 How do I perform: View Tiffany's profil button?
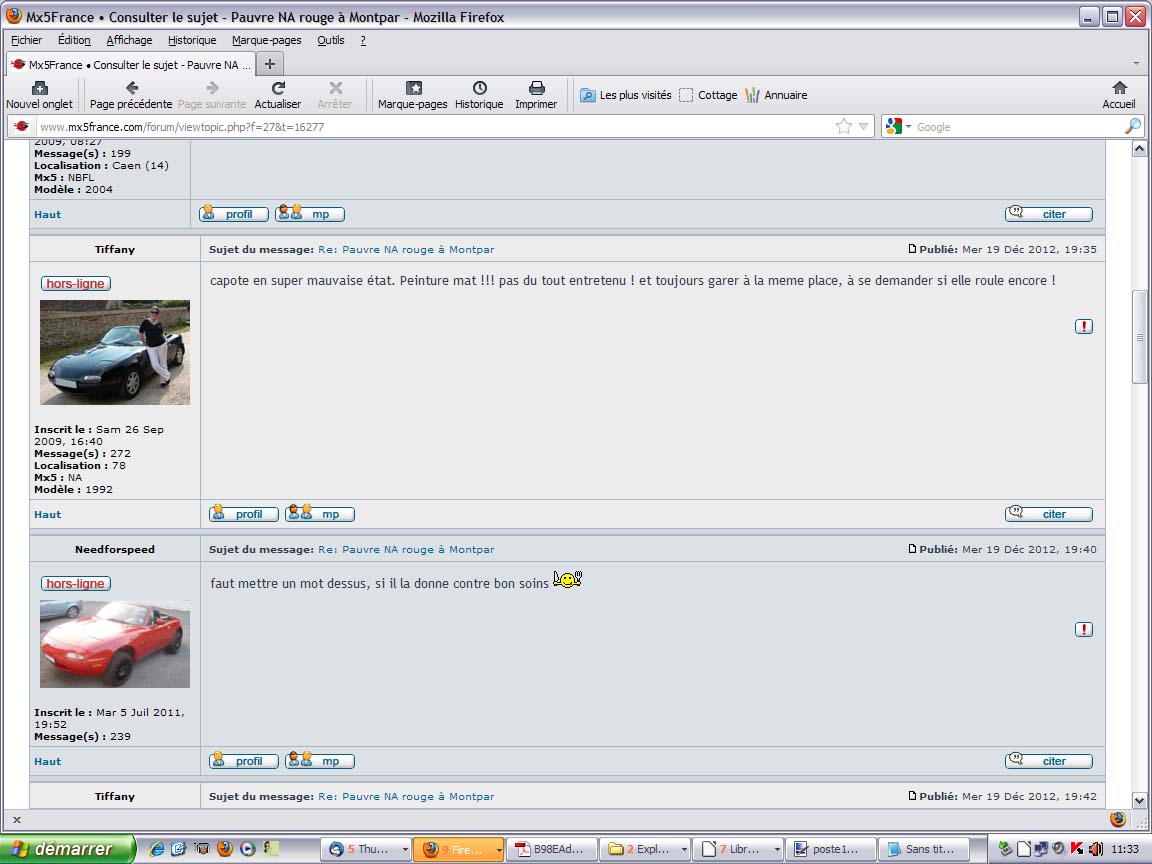coord(243,514)
